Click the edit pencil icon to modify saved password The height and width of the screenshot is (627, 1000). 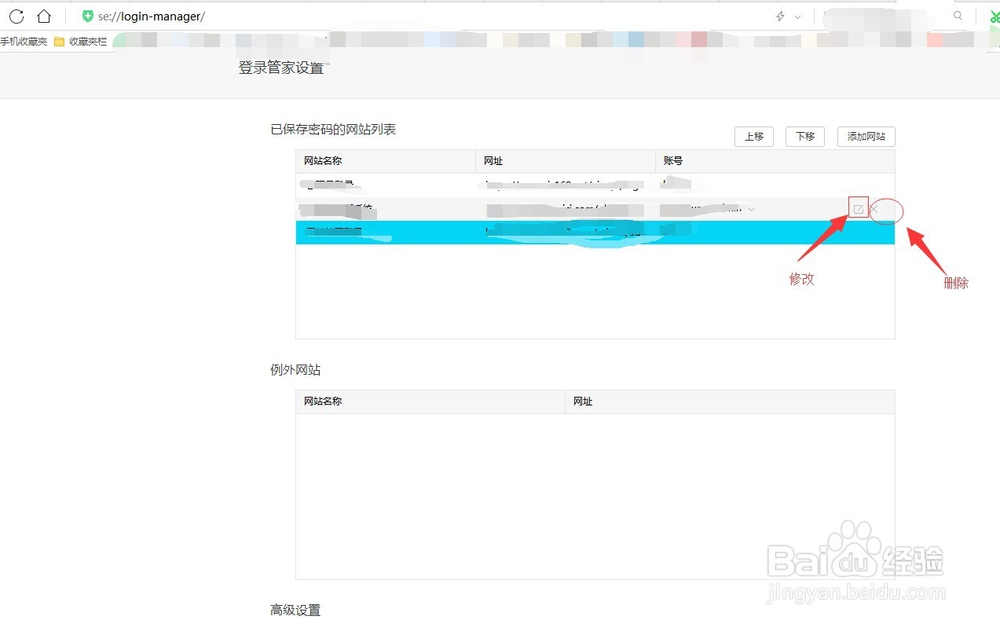(x=860, y=210)
